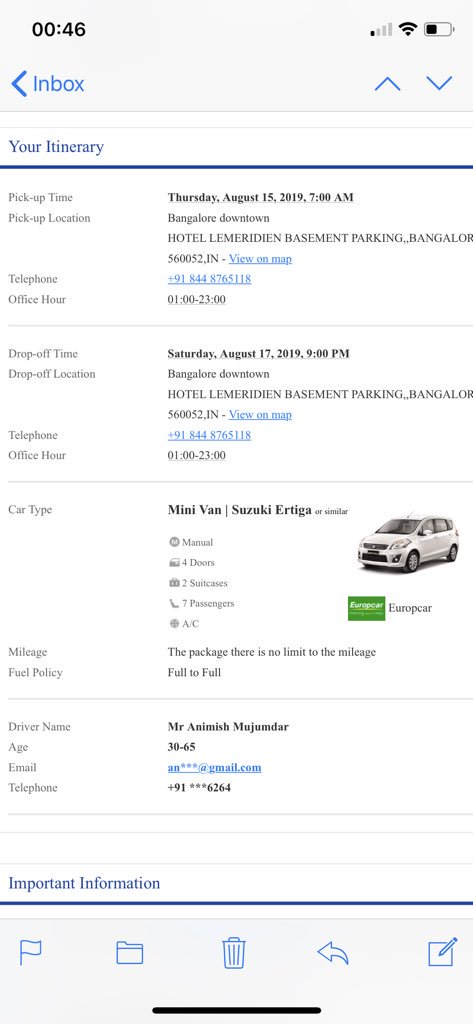Tap the 00:46 status bar clock
473x1024 pixels.
(x=59, y=29)
